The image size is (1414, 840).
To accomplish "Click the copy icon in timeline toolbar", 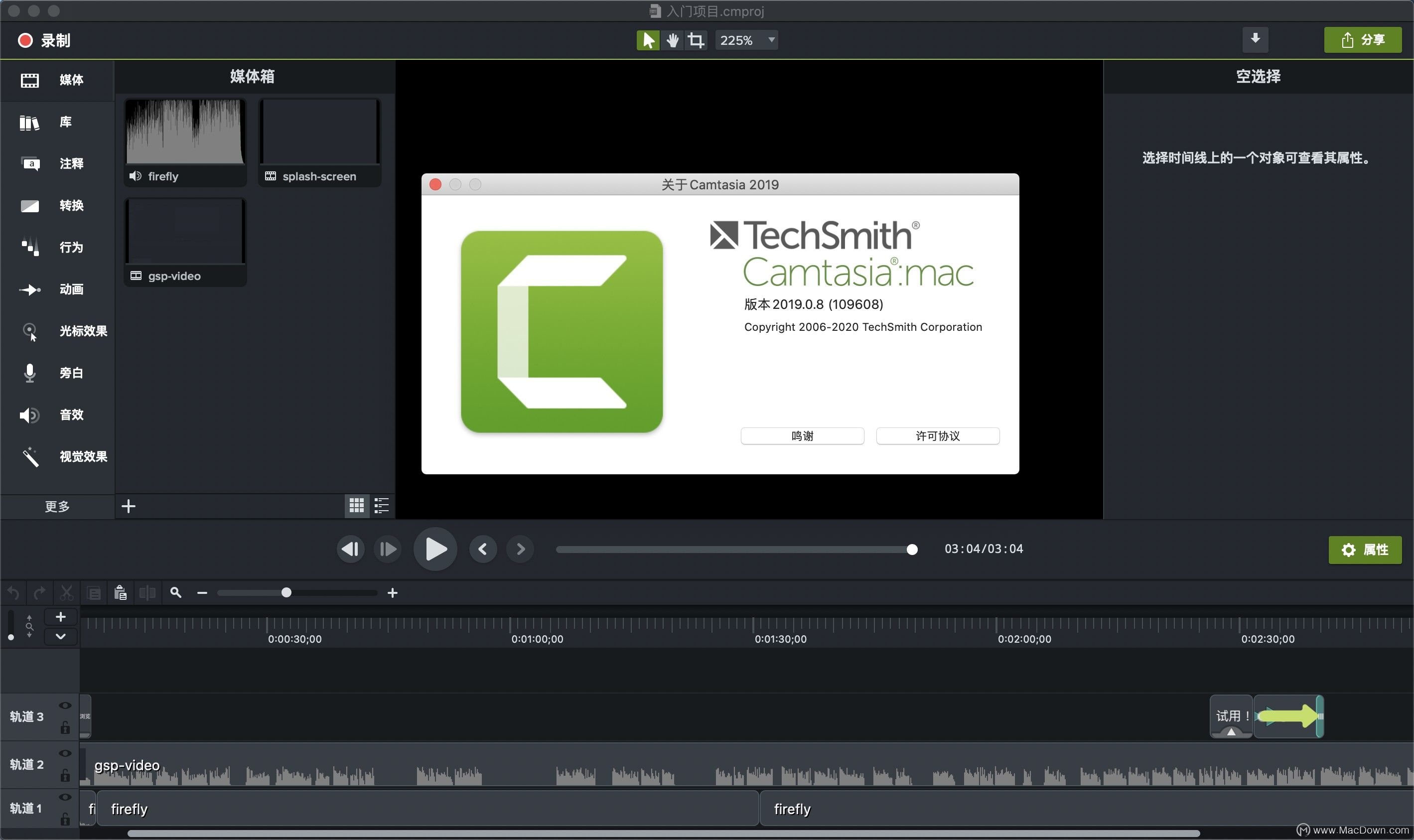I will pyautogui.click(x=94, y=593).
